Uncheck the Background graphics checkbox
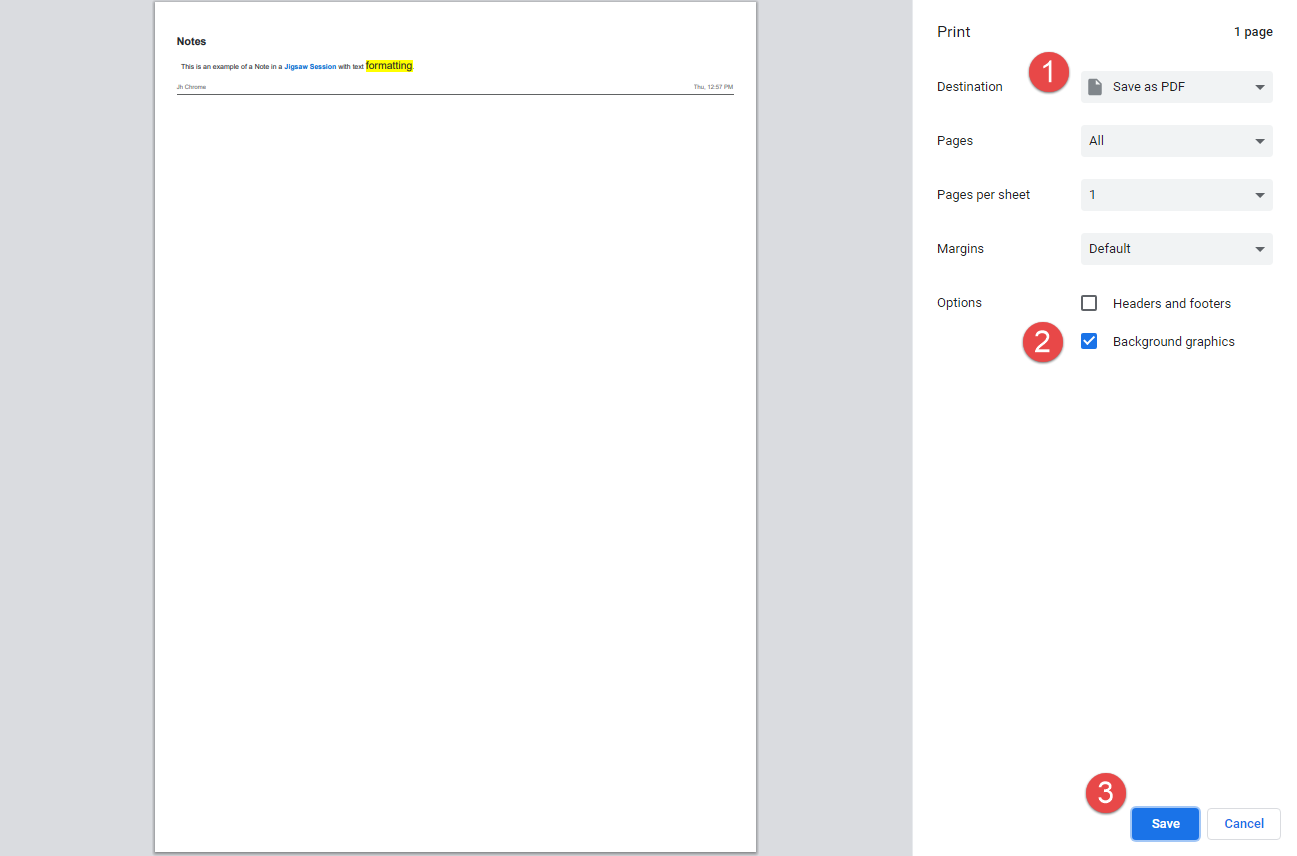This screenshot has height=856, width=1297. [1089, 341]
